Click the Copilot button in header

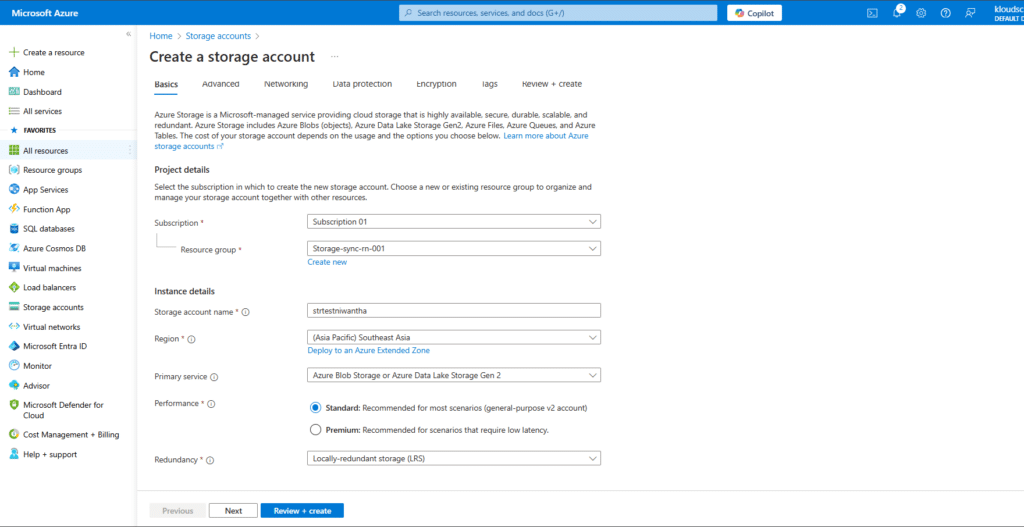[755, 13]
